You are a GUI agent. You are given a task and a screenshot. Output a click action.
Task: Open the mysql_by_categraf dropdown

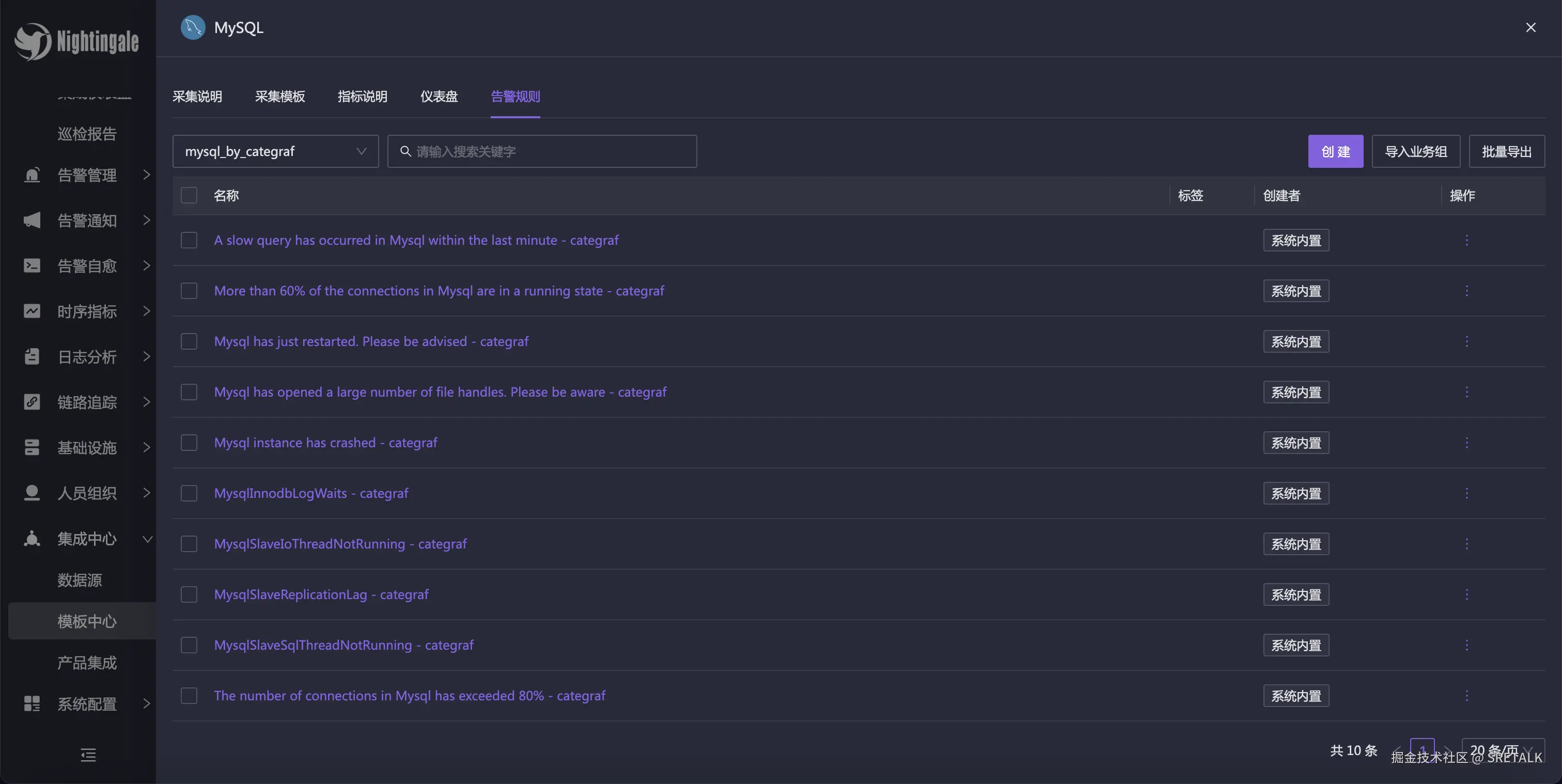[275, 151]
